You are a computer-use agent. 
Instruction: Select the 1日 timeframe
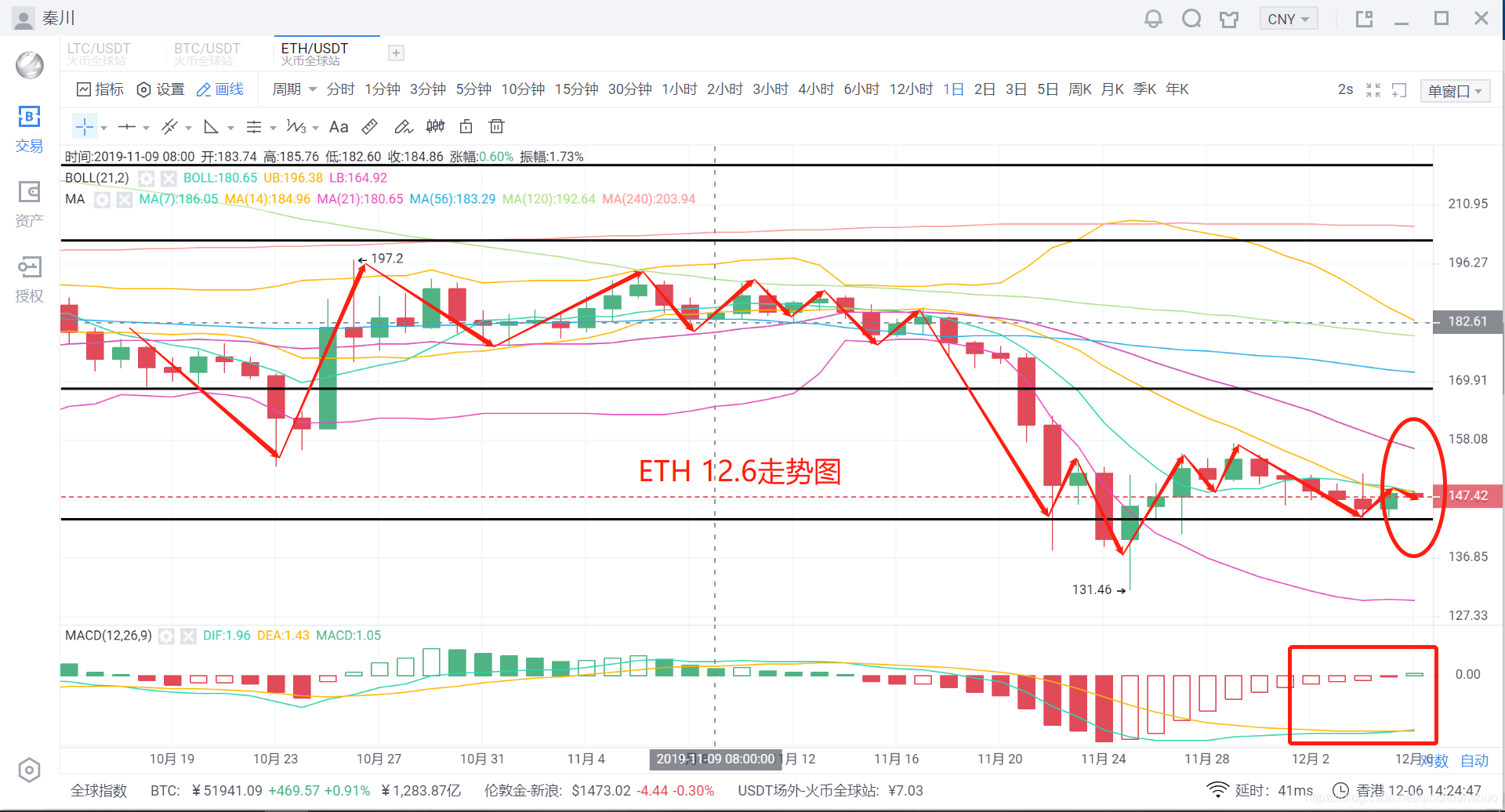tap(953, 89)
